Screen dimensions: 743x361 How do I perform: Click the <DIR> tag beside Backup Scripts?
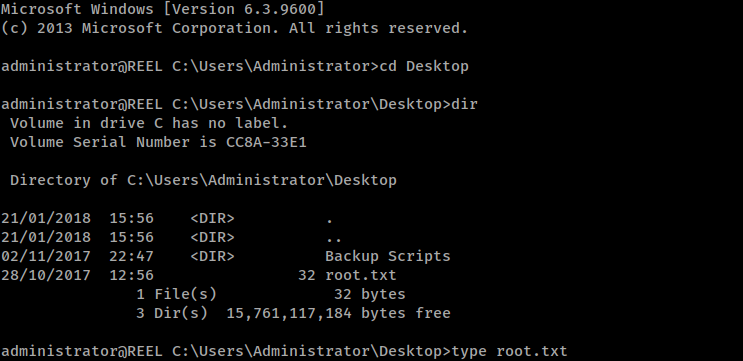(212, 256)
